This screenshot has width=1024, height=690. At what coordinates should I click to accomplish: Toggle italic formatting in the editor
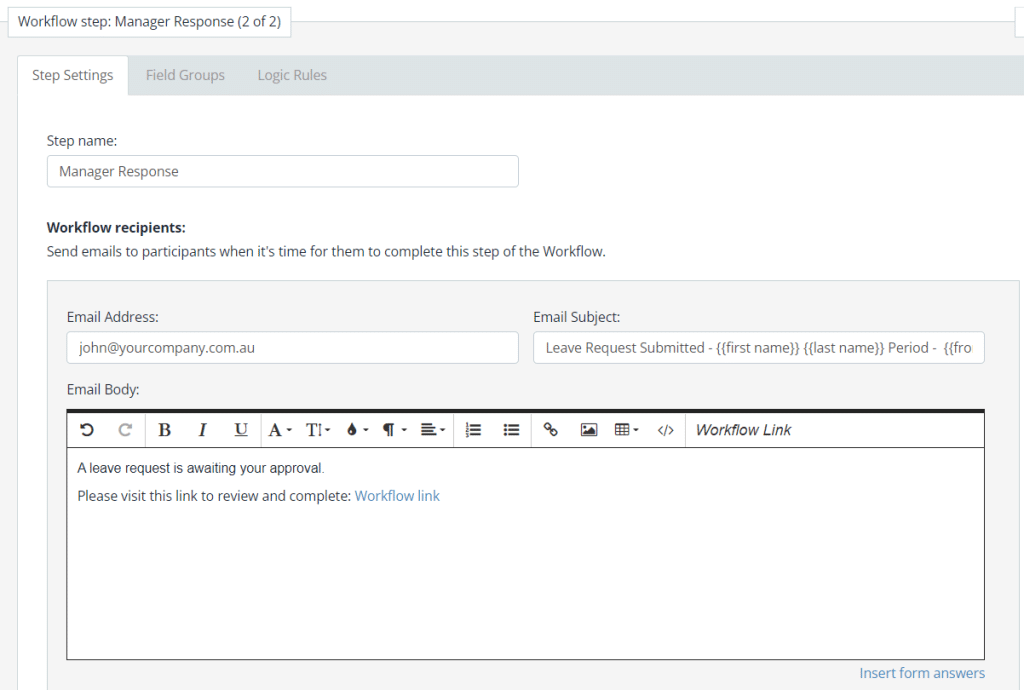point(202,429)
